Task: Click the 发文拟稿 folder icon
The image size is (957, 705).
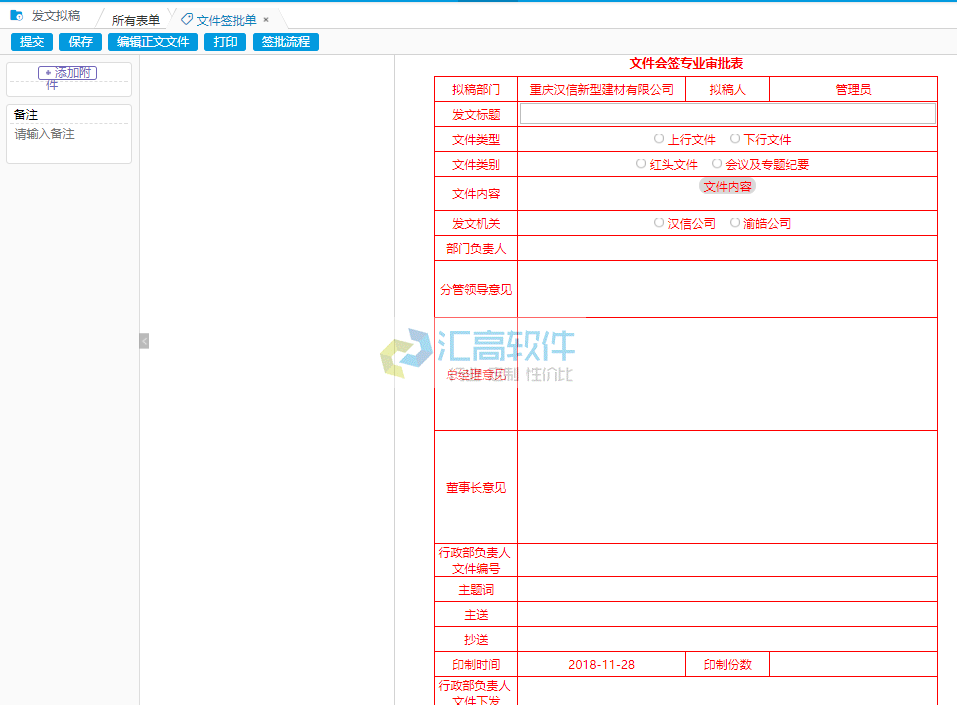Action: tap(16, 16)
